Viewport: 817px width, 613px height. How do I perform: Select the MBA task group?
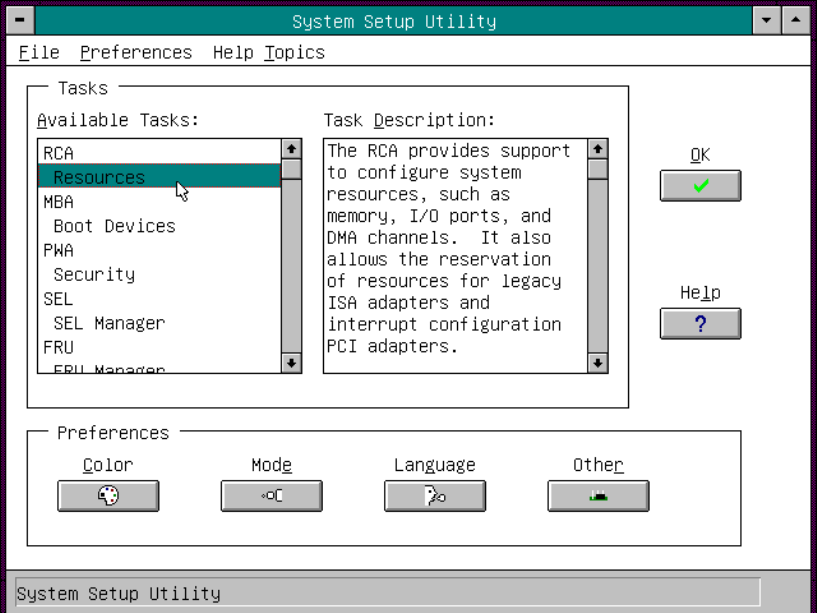(58, 202)
